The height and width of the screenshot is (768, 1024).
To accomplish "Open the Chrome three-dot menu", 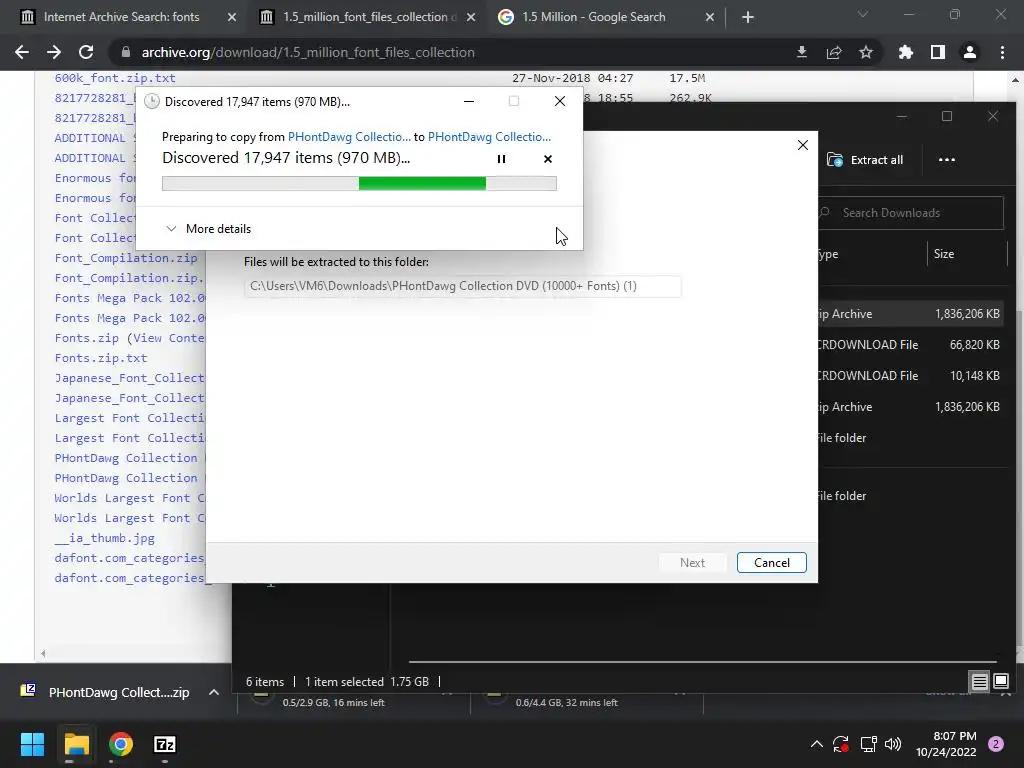I will (1002, 52).
